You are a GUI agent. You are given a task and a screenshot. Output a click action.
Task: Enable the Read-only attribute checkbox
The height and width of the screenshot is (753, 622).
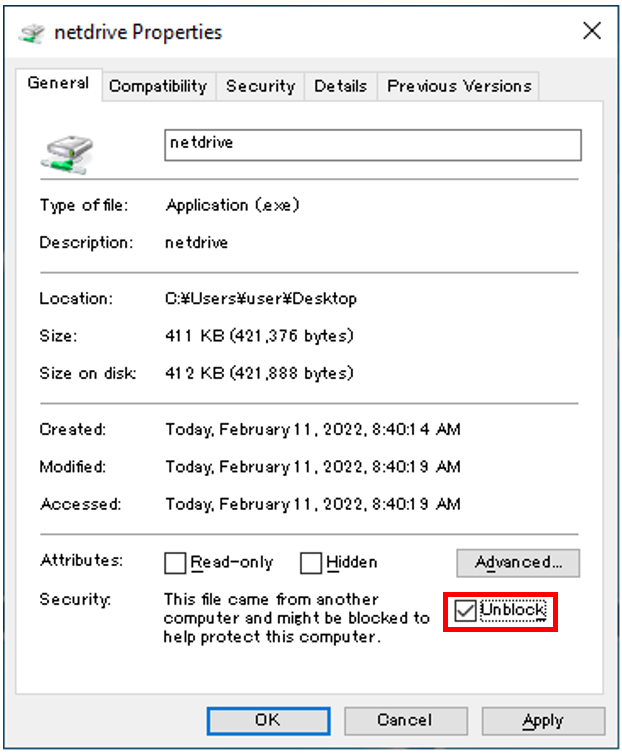[175, 563]
